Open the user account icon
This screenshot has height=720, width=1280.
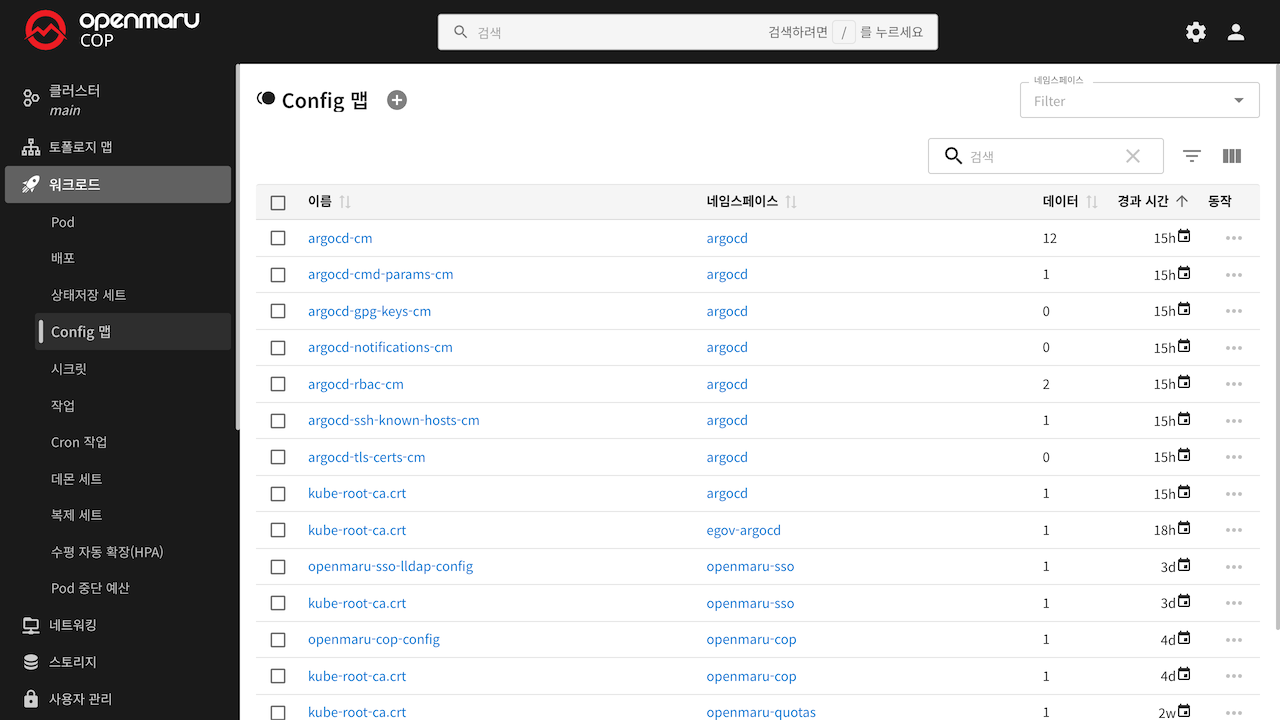[1236, 32]
